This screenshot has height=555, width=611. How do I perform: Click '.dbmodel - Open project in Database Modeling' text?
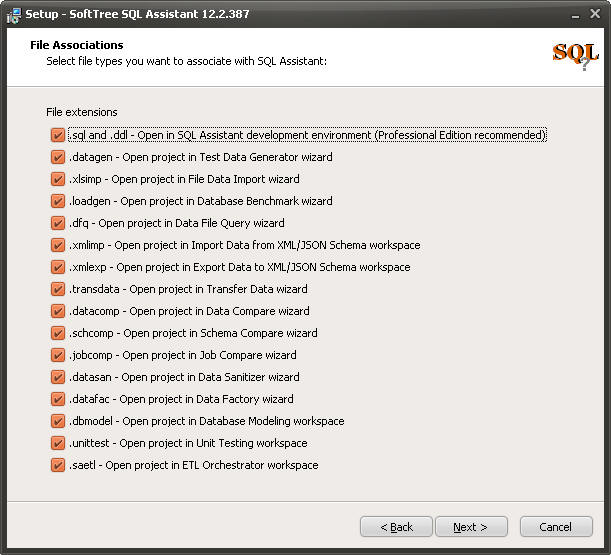(x=207, y=421)
